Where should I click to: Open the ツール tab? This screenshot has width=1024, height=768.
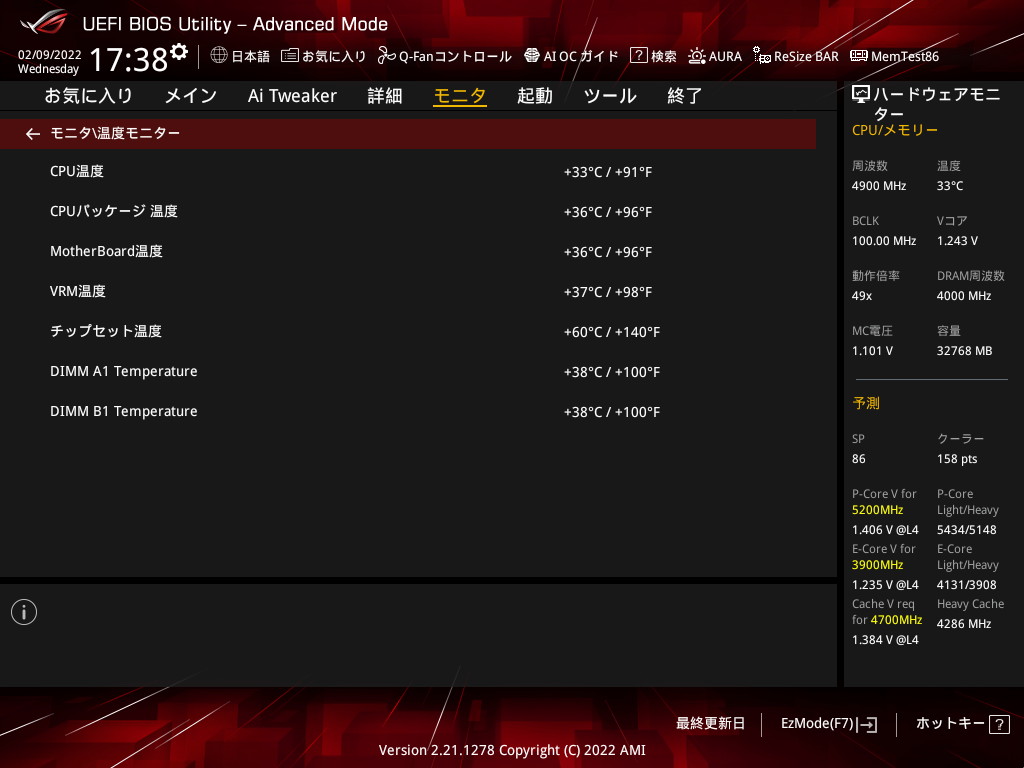[x=610, y=96]
